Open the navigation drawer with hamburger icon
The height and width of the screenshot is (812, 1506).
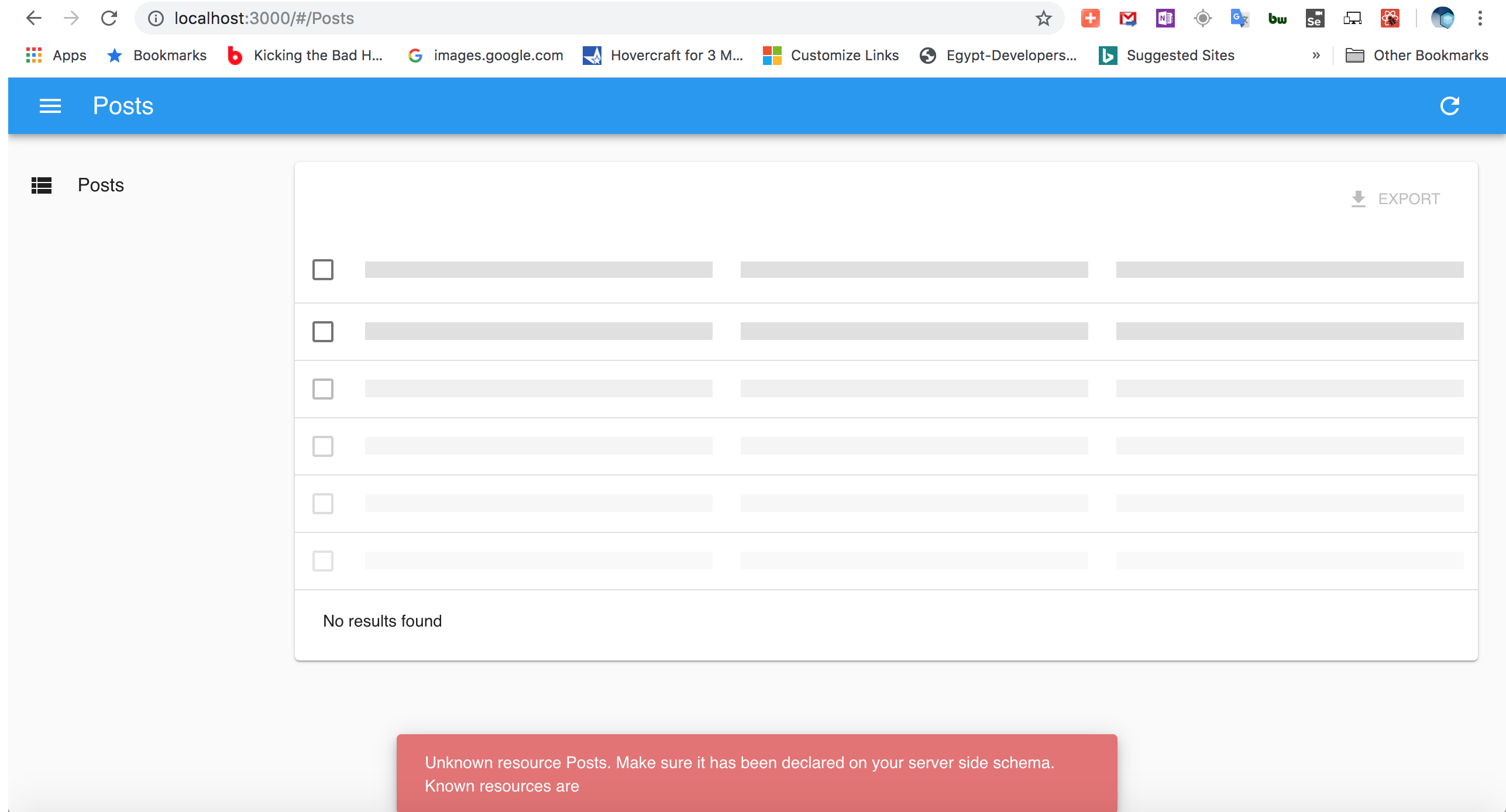tap(50, 106)
